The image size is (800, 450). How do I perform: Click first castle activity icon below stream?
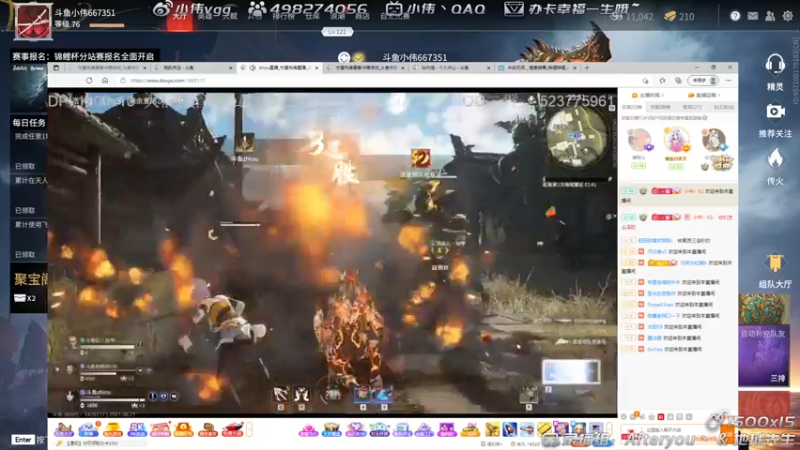64,430
